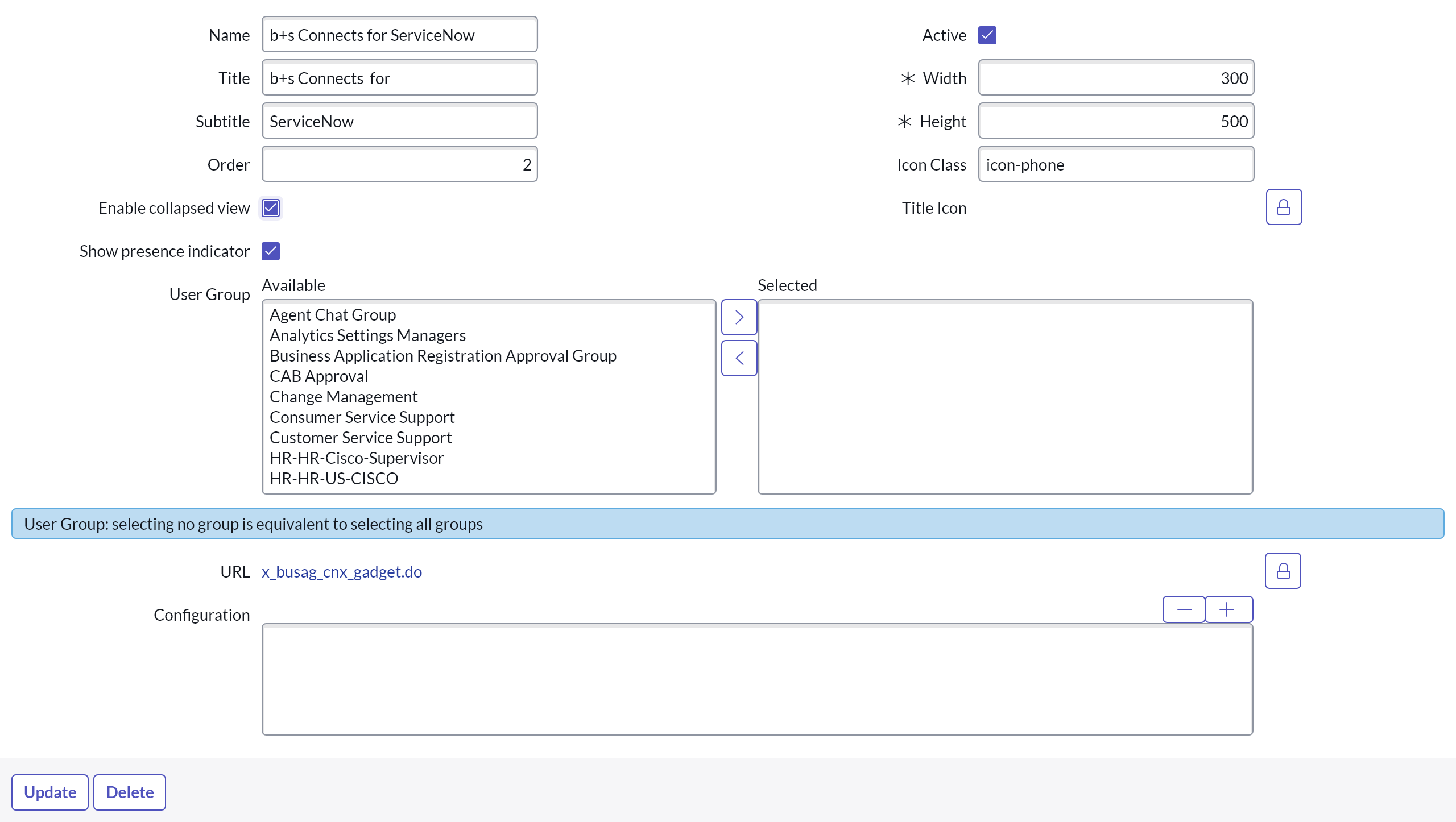Remove group with left arrow button
This screenshot has height=822, width=1456.
[739, 358]
